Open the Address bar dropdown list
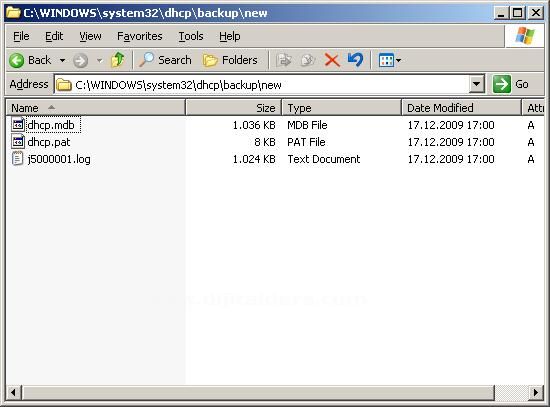Screen dimensions: 550x407 click(477, 84)
